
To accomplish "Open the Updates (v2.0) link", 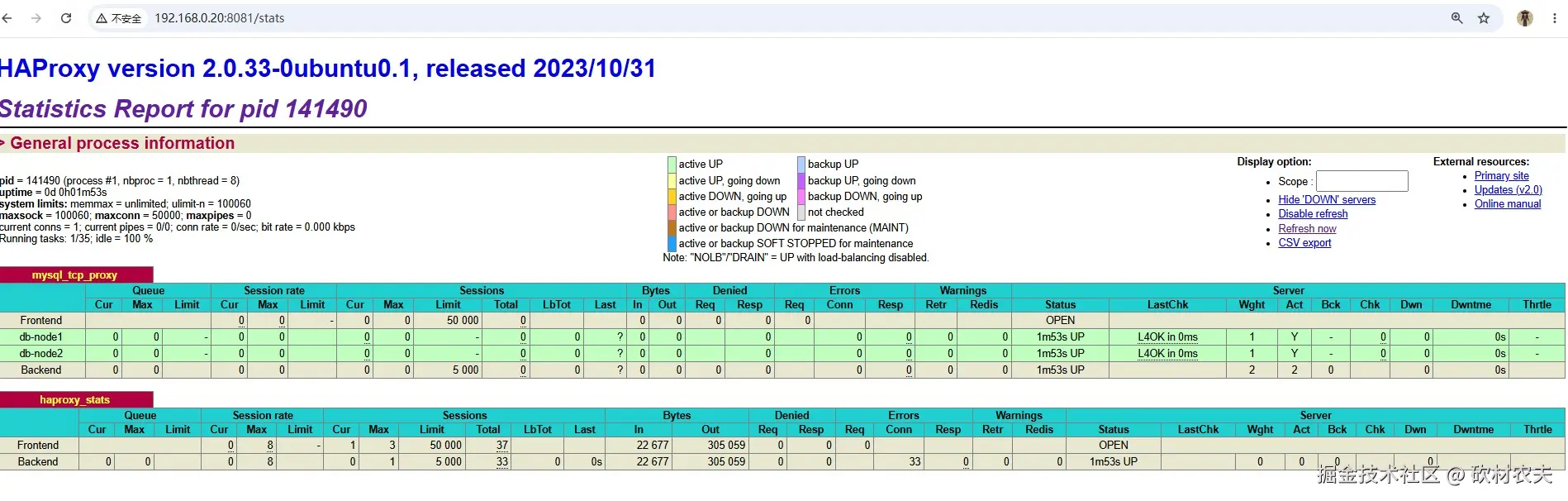I will pyautogui.click(x=1508, y=190).
